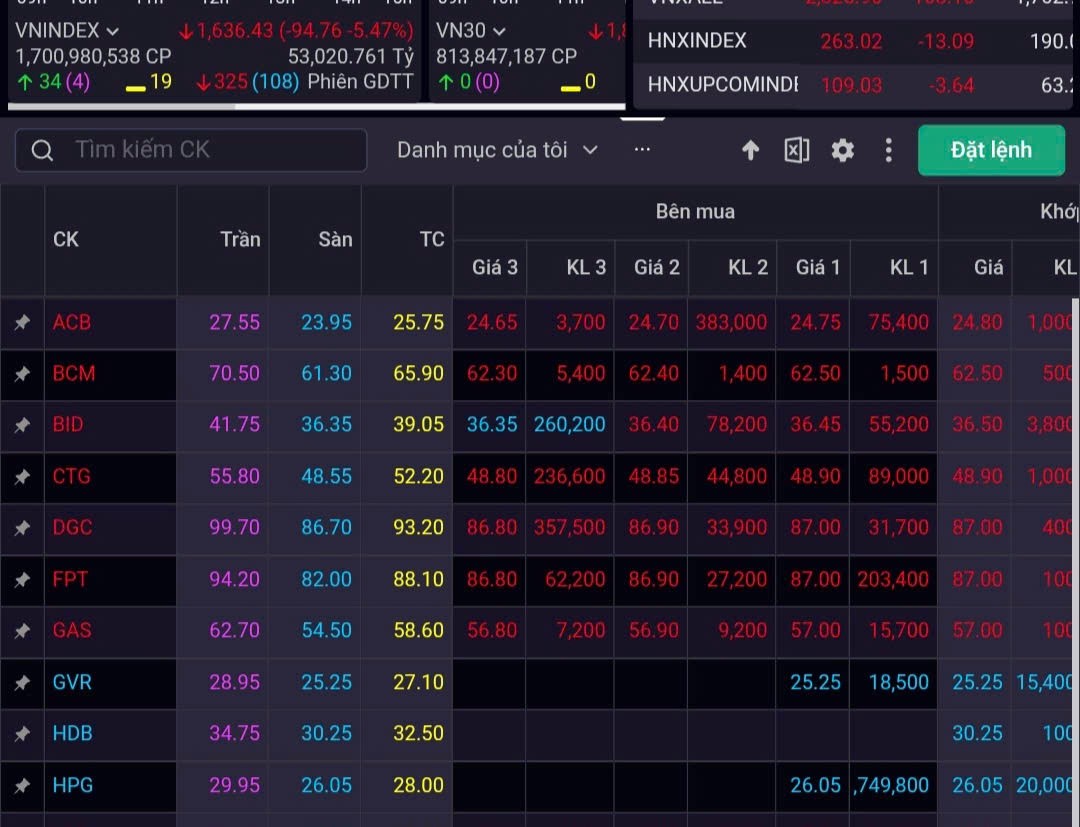
Task: Click GVR bid volume 18,500
Action: click(899, 682)
